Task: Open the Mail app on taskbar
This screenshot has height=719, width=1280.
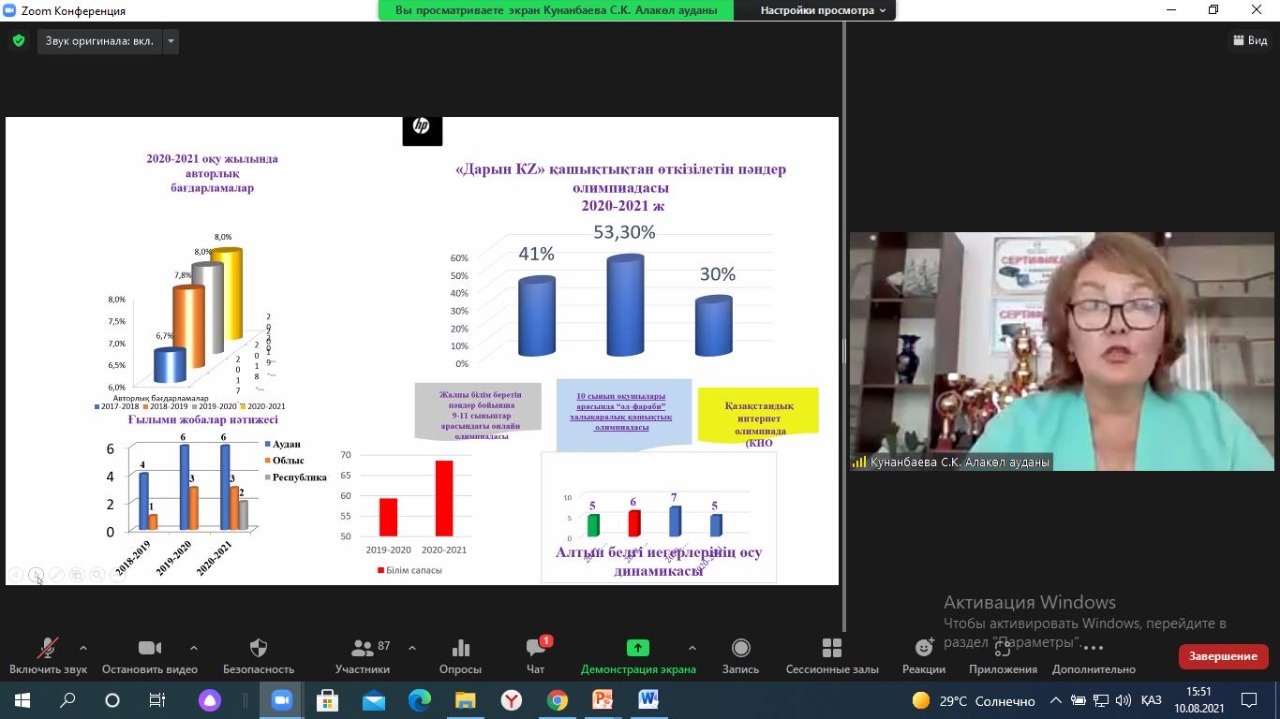Action: pyautogui.click(x=373, y=700)
